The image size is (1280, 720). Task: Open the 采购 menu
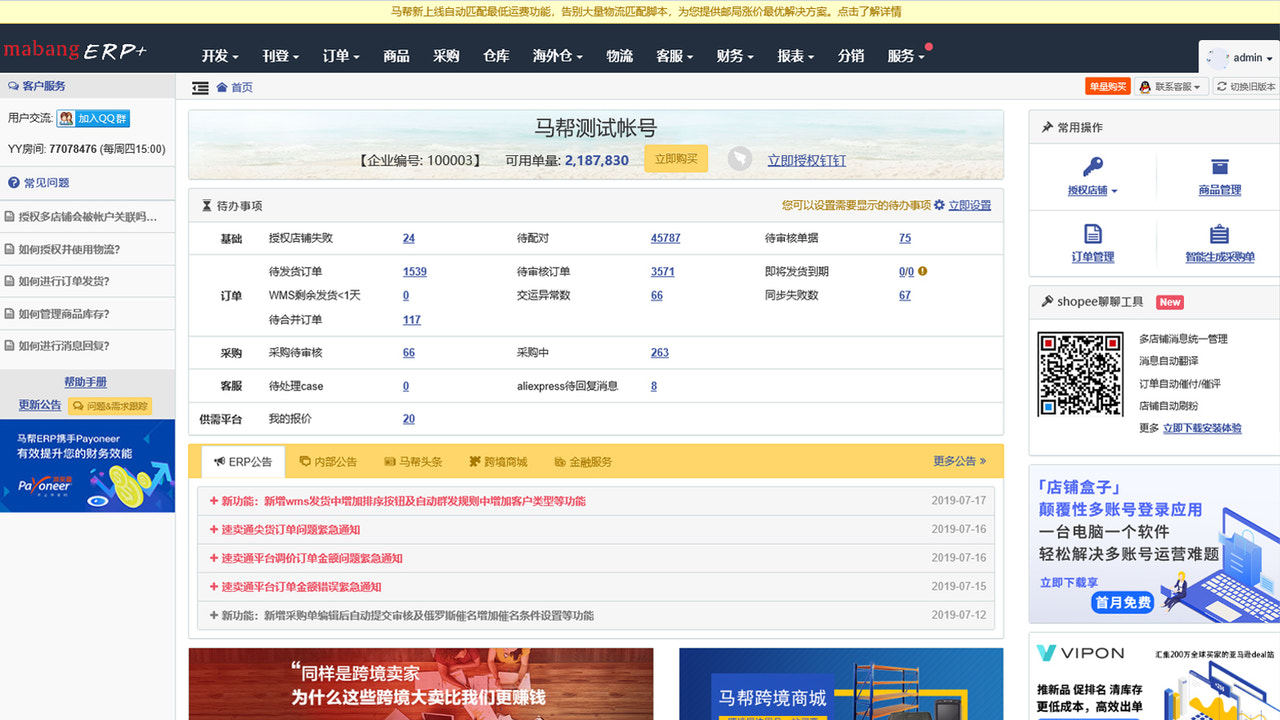tap(446, 56)
